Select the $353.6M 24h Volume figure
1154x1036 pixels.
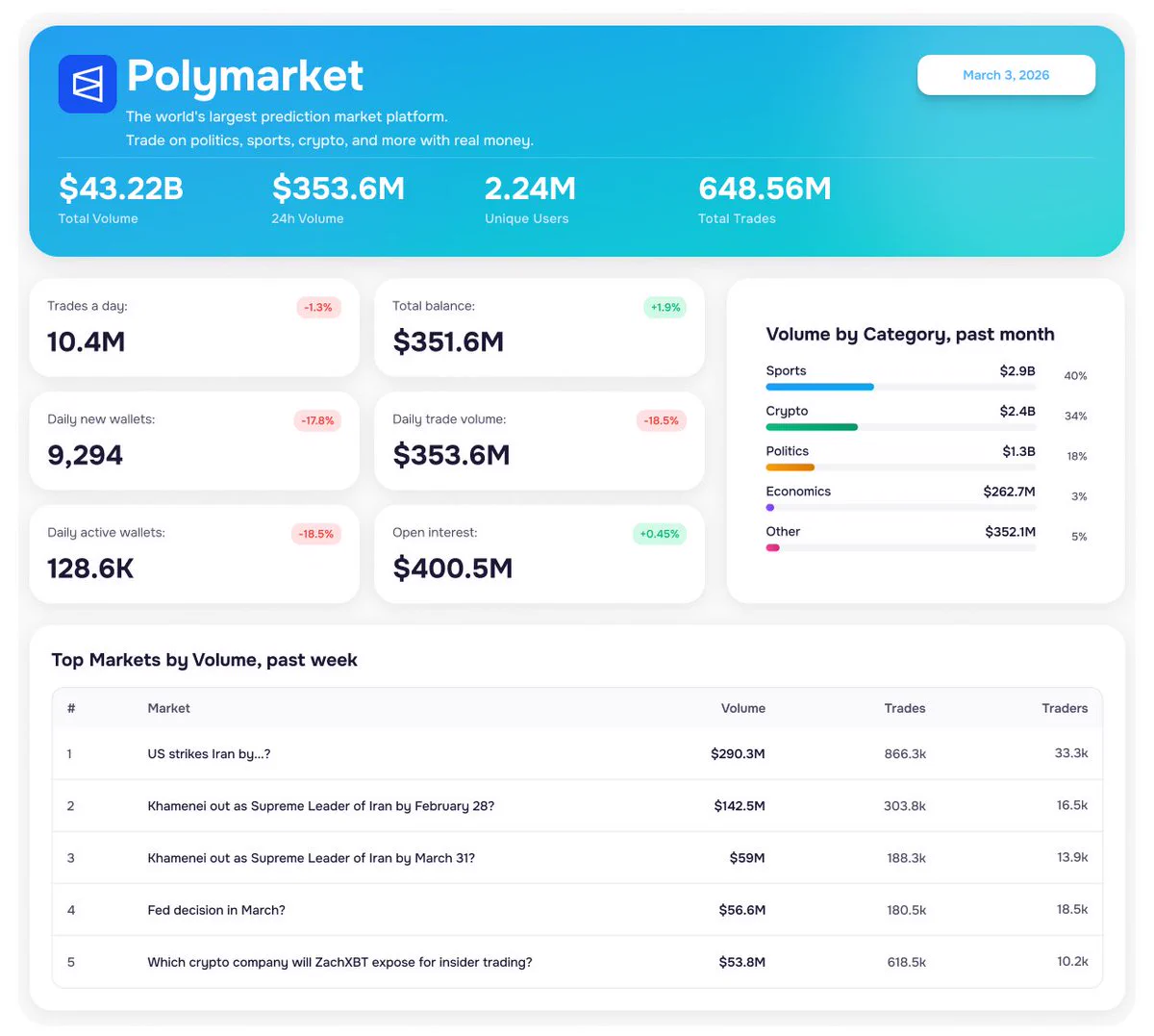[339, 189]
